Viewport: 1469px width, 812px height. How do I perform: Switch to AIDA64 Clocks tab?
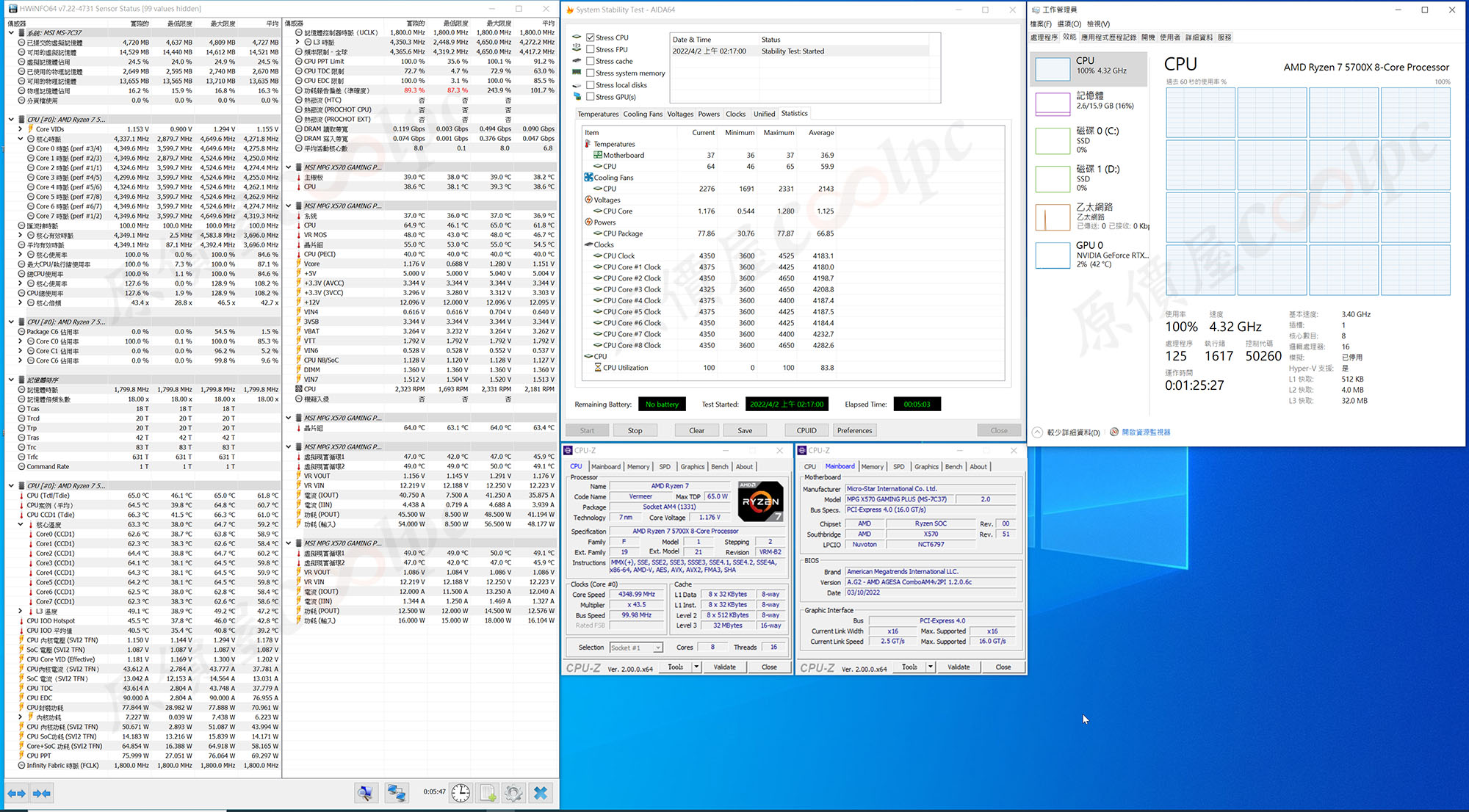[x=735, y=114]
